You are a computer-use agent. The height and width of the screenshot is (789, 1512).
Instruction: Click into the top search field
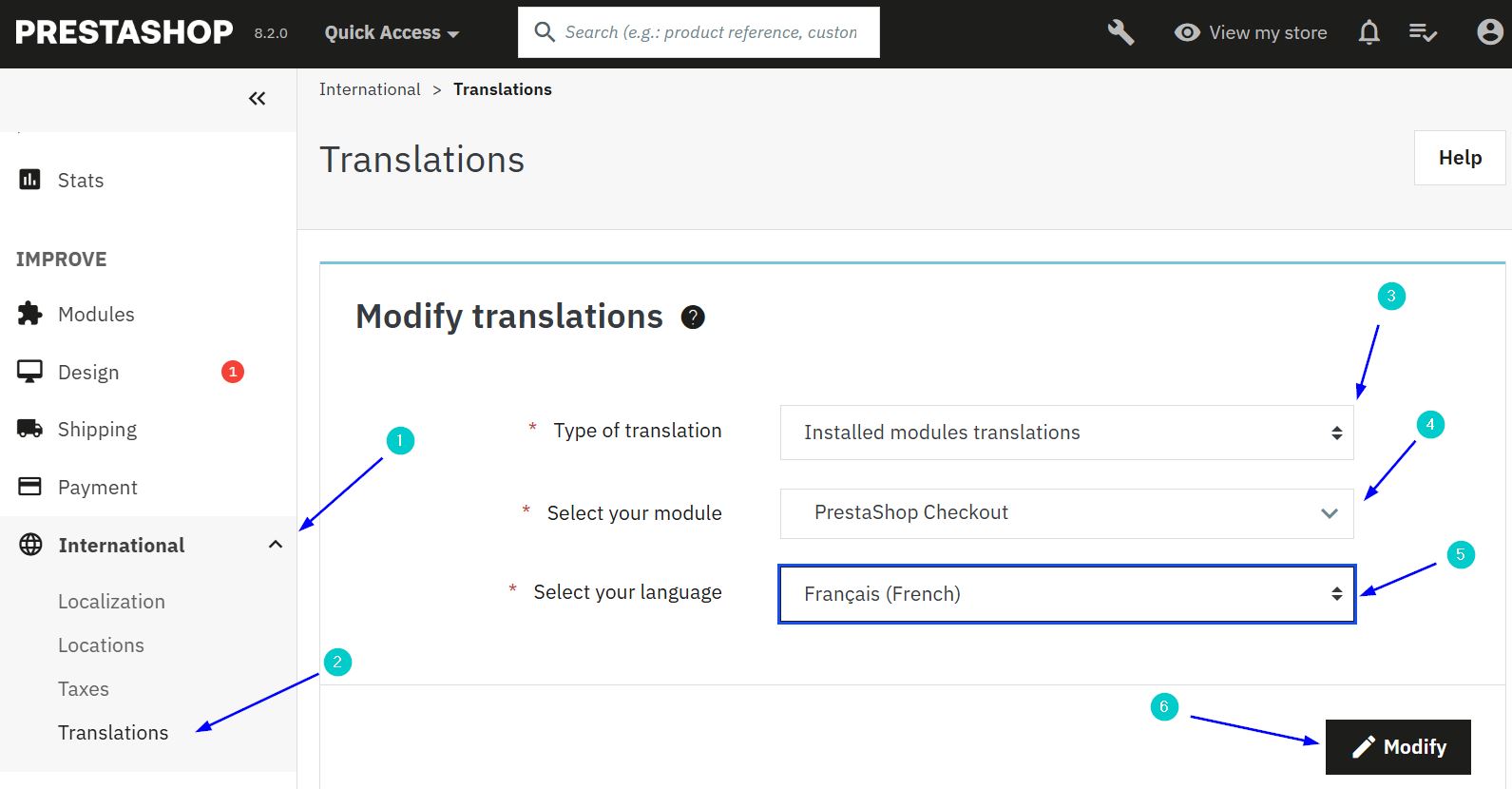pos(710,32)
